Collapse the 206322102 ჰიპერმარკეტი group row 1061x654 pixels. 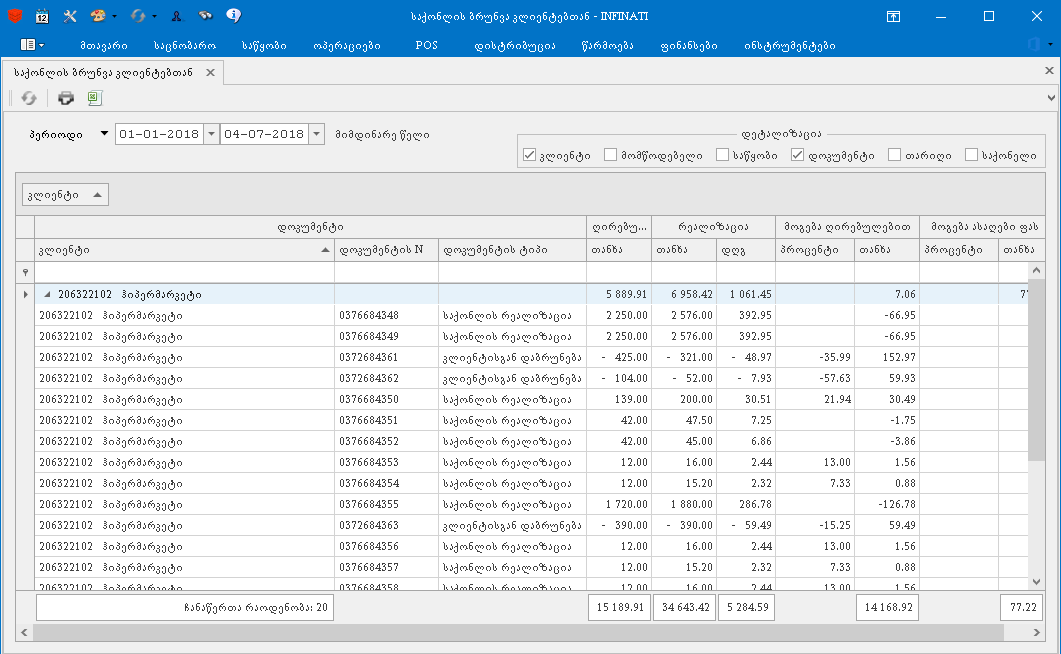click(47, 294)
